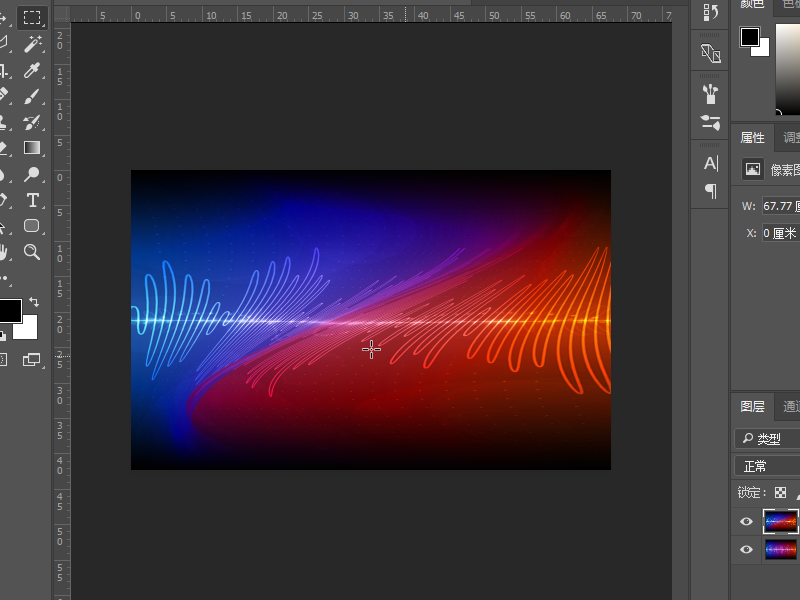Select the Gradient tool
This screenshot has width=800, height=600.
(32, 148)
